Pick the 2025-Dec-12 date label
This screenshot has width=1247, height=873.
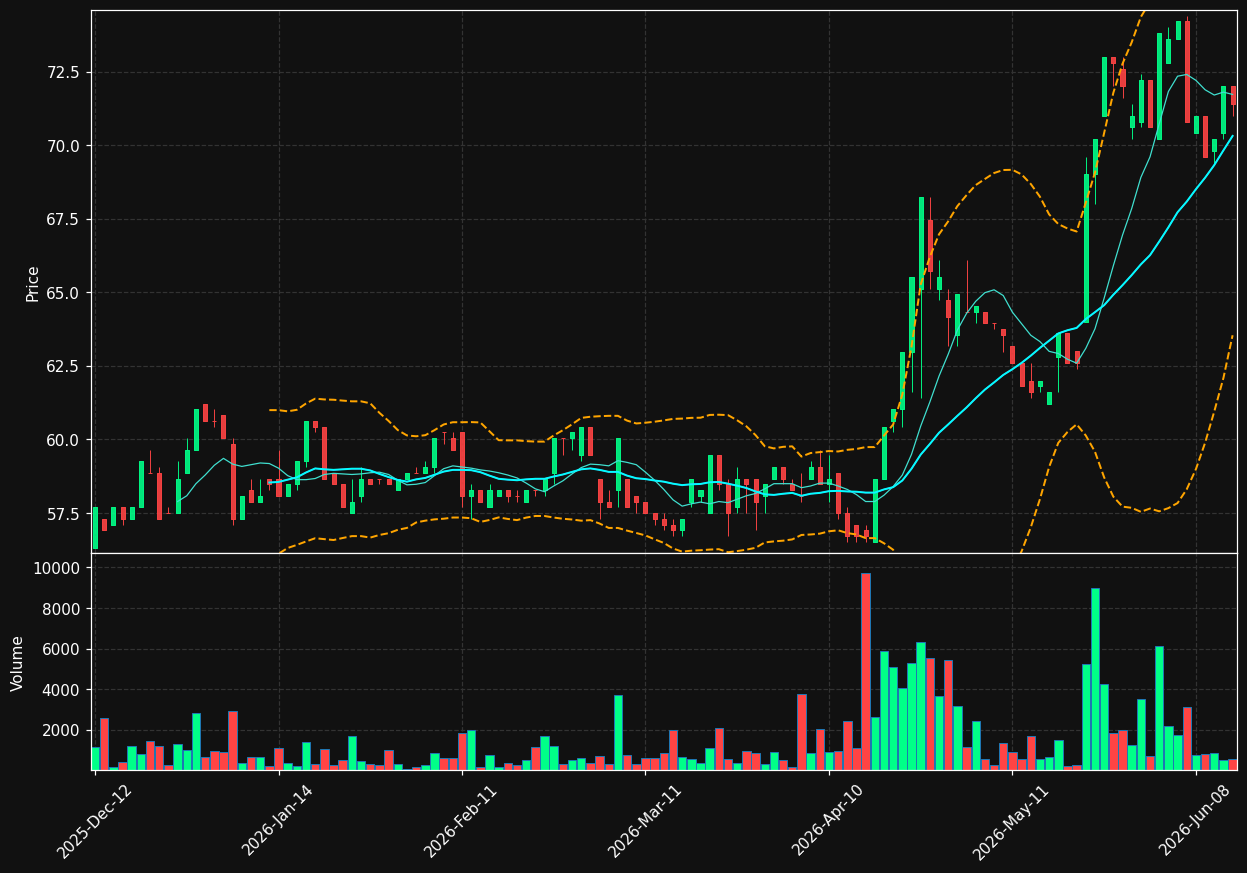pyautogui.click(x=95, y=821)
